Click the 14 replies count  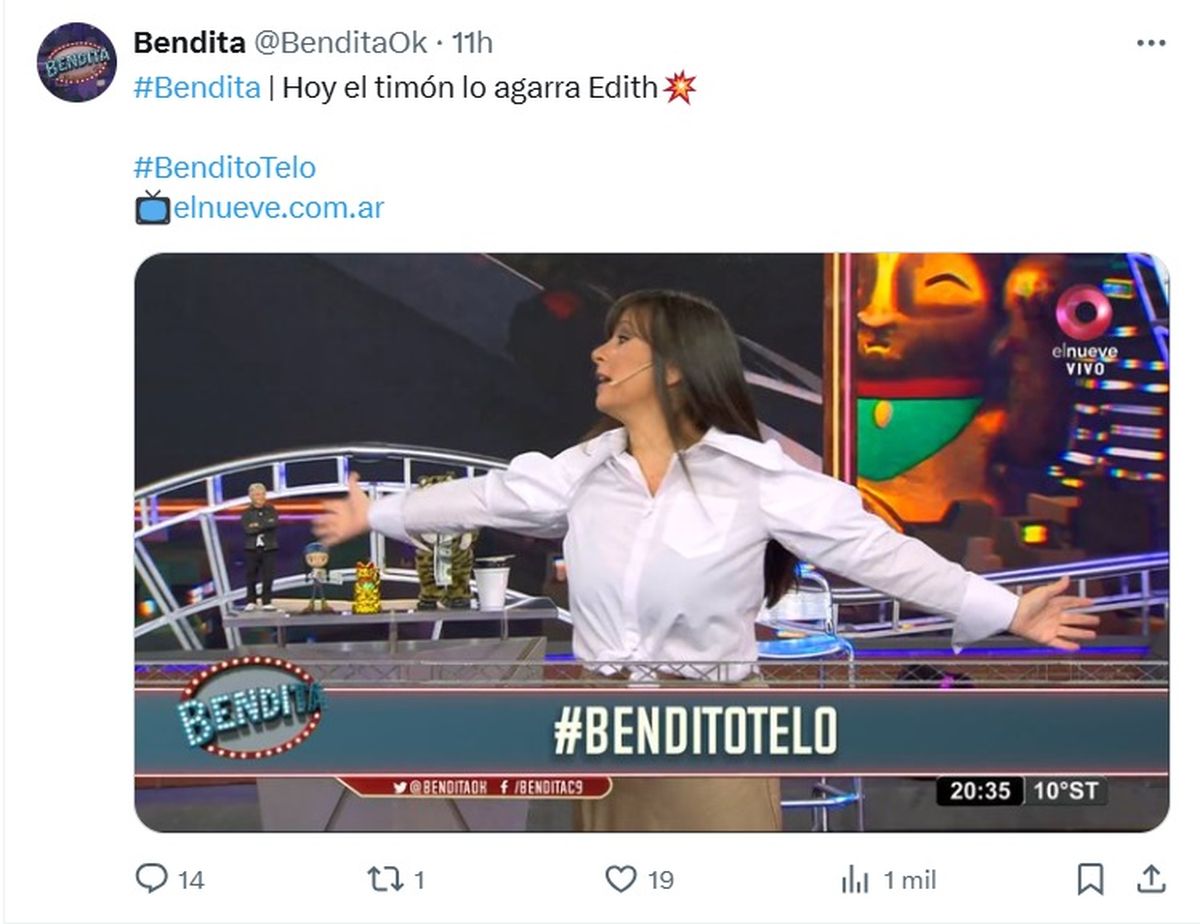pyautogui.click(x=191, y=880)
